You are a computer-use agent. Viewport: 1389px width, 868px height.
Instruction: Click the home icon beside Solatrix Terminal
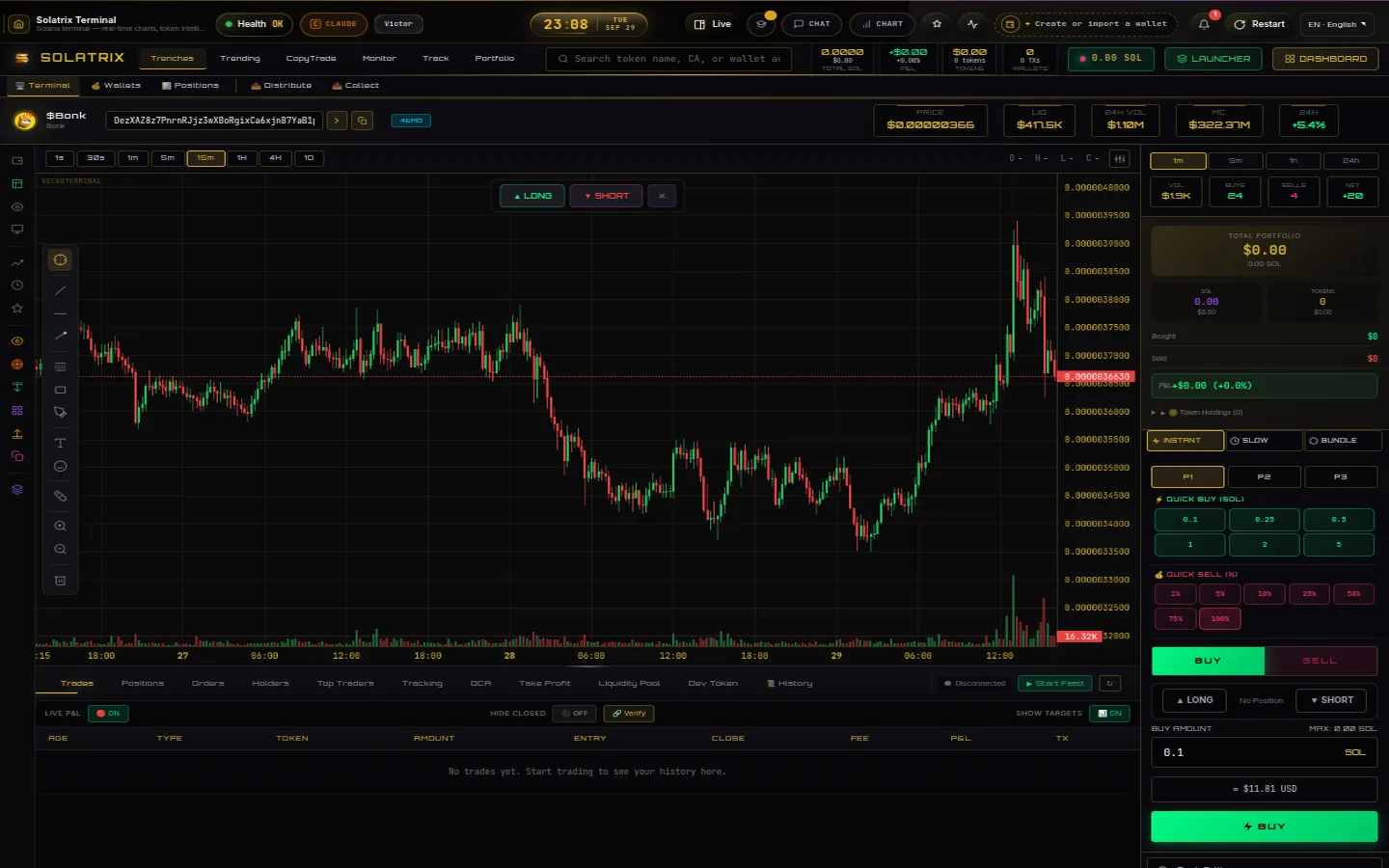pos(18,24)
